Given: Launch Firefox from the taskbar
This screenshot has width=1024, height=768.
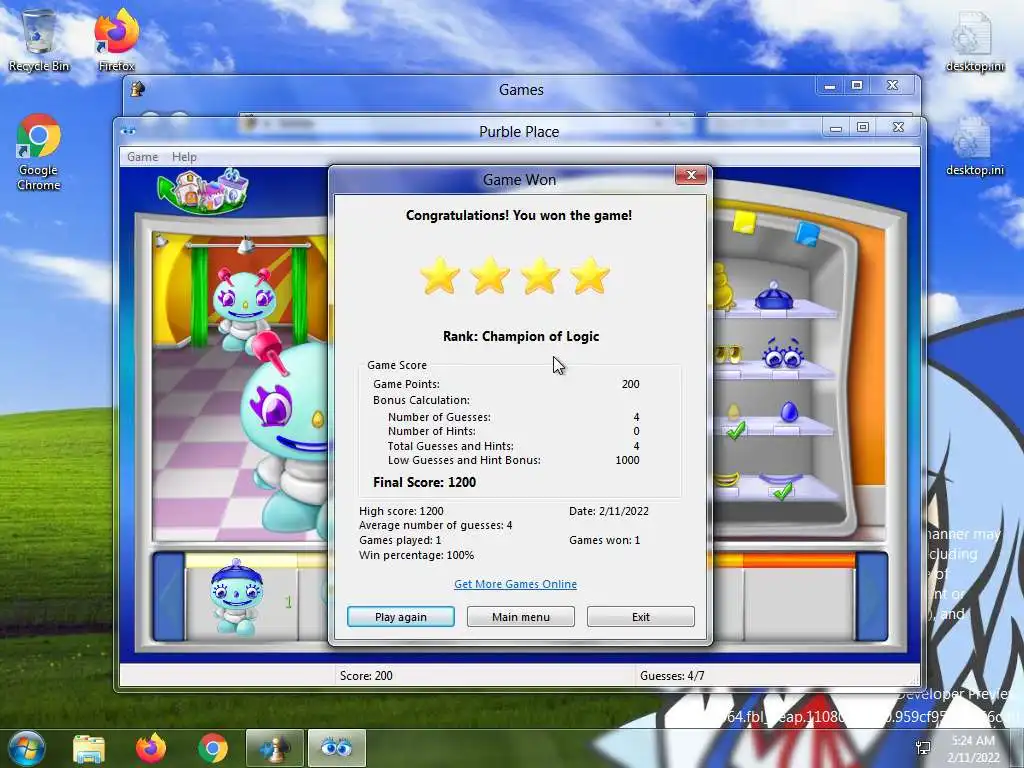Looking at the screenshot, I should (x=151, y=748).
